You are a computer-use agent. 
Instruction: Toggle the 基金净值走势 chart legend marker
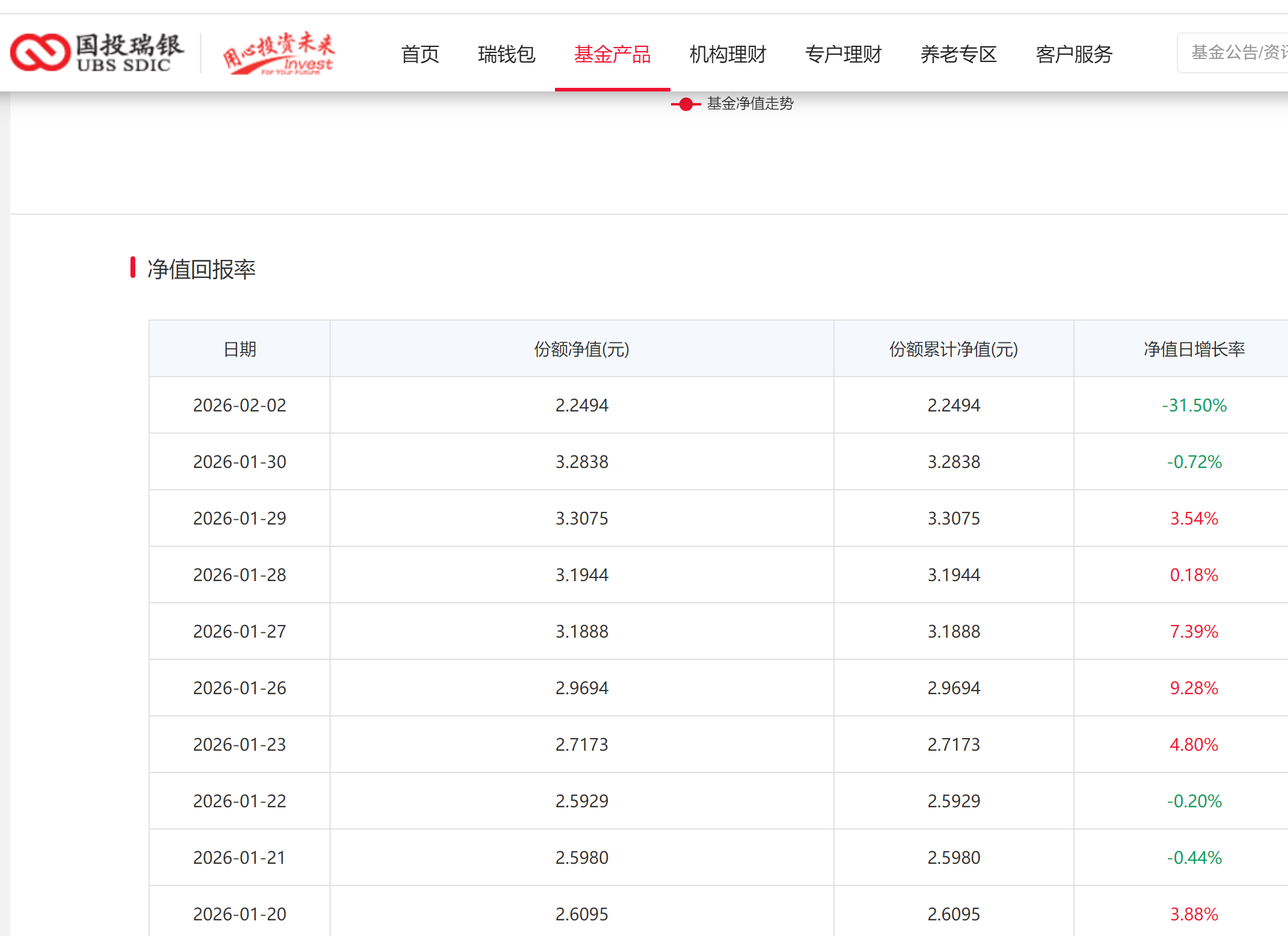(685, 104)
